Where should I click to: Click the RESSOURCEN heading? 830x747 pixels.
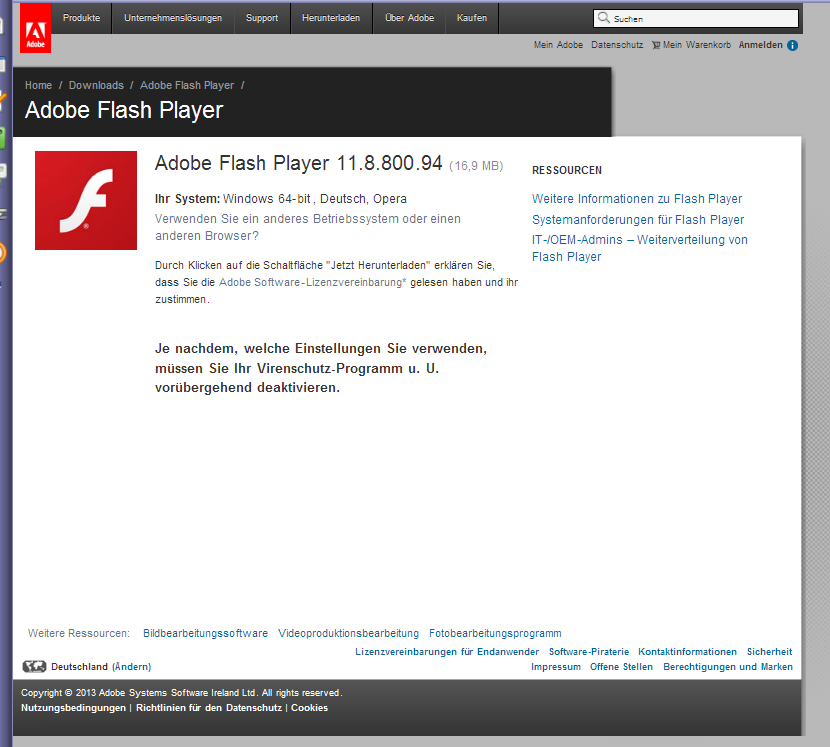click(567, 170)
